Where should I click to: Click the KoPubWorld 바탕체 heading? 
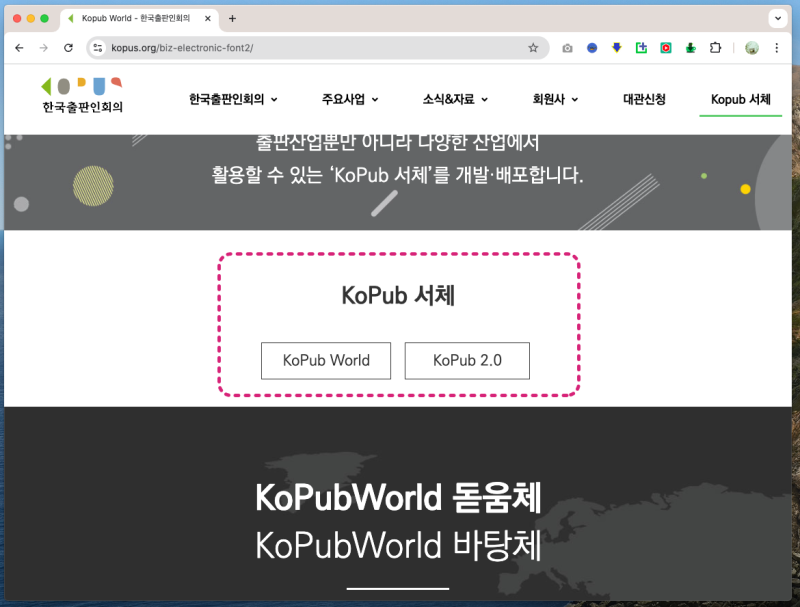[398, 545]
